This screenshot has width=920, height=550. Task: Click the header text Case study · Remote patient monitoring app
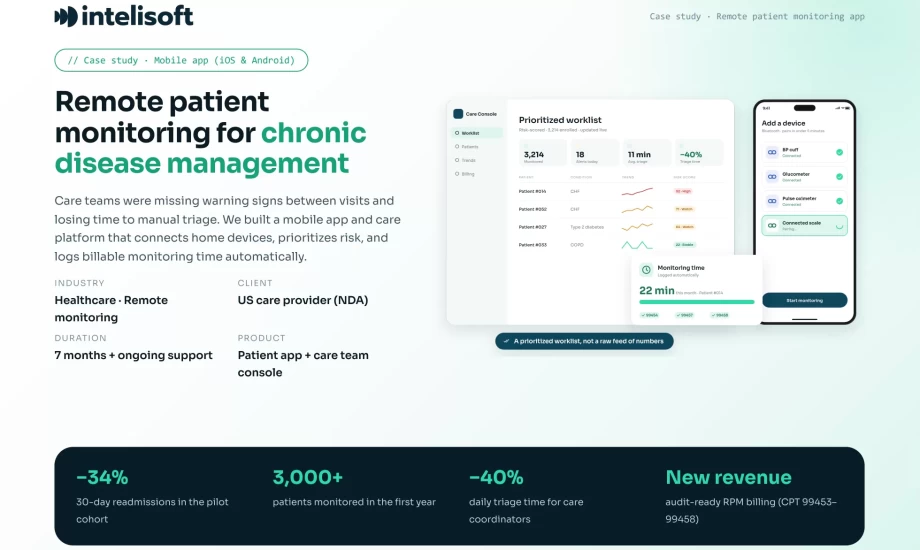[x=757, y=16]
